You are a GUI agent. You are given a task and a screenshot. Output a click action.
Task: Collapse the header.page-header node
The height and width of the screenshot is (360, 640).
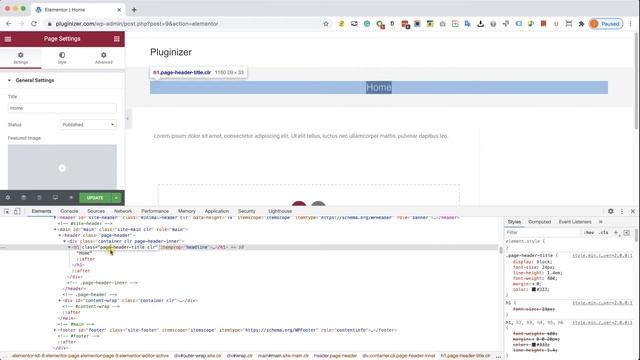[60, 236]
